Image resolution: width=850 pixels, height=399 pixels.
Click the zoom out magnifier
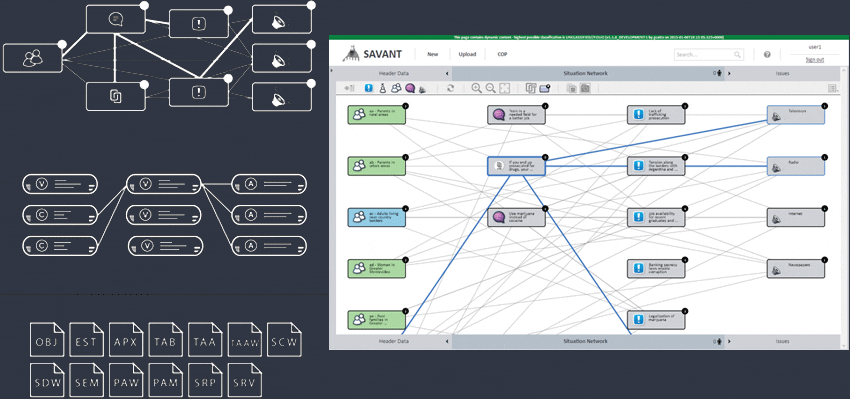point(491,88)
